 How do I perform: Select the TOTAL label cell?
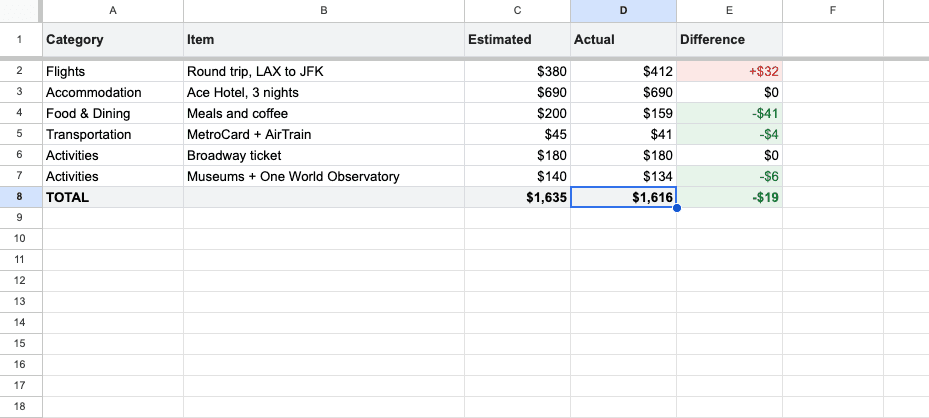click(x=113, y=197)
